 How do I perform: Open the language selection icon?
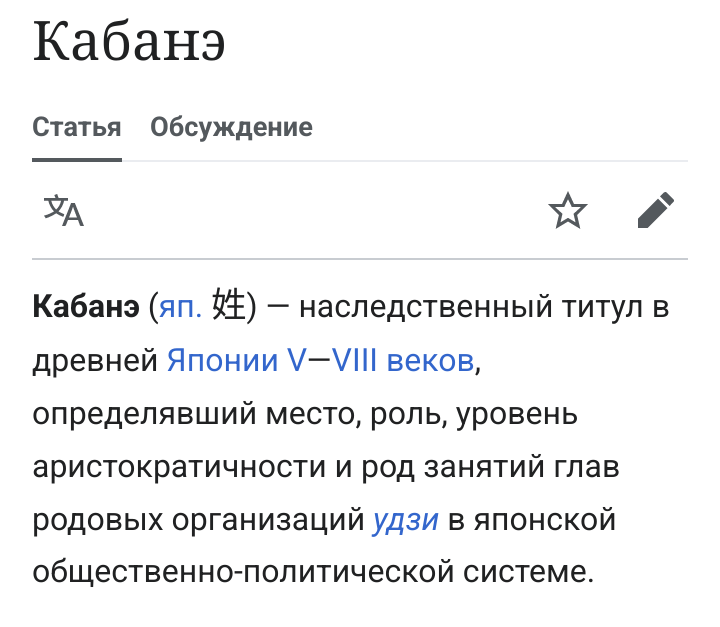tap(64, 211)
